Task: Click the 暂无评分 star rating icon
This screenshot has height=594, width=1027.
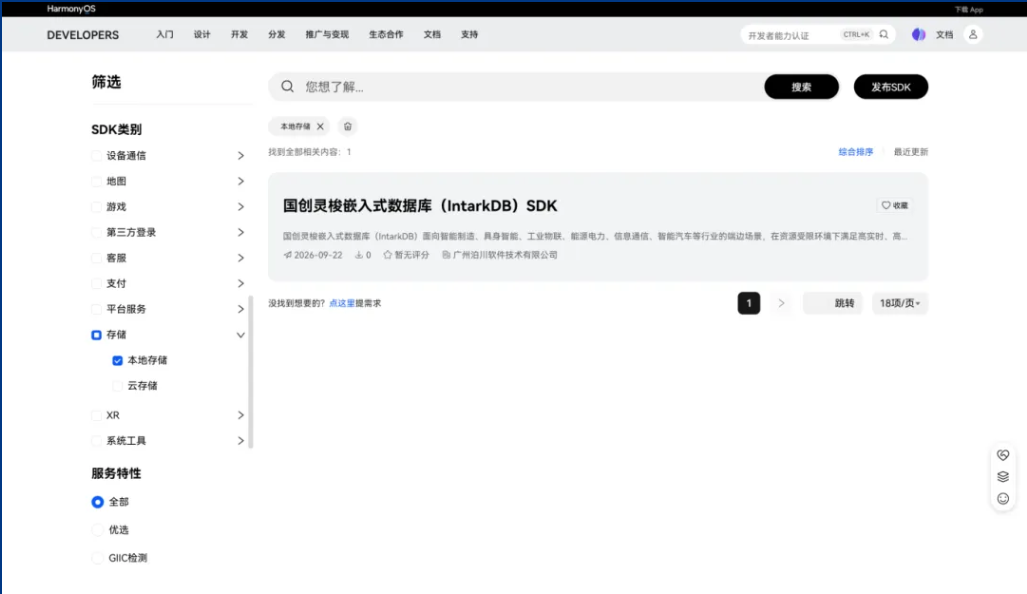Action: [x=388, y=255]
